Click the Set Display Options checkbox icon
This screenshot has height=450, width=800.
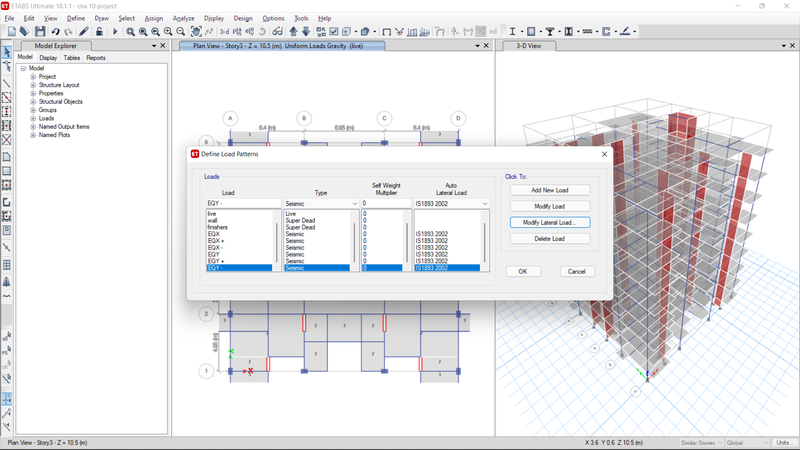[x=334, y=32]
